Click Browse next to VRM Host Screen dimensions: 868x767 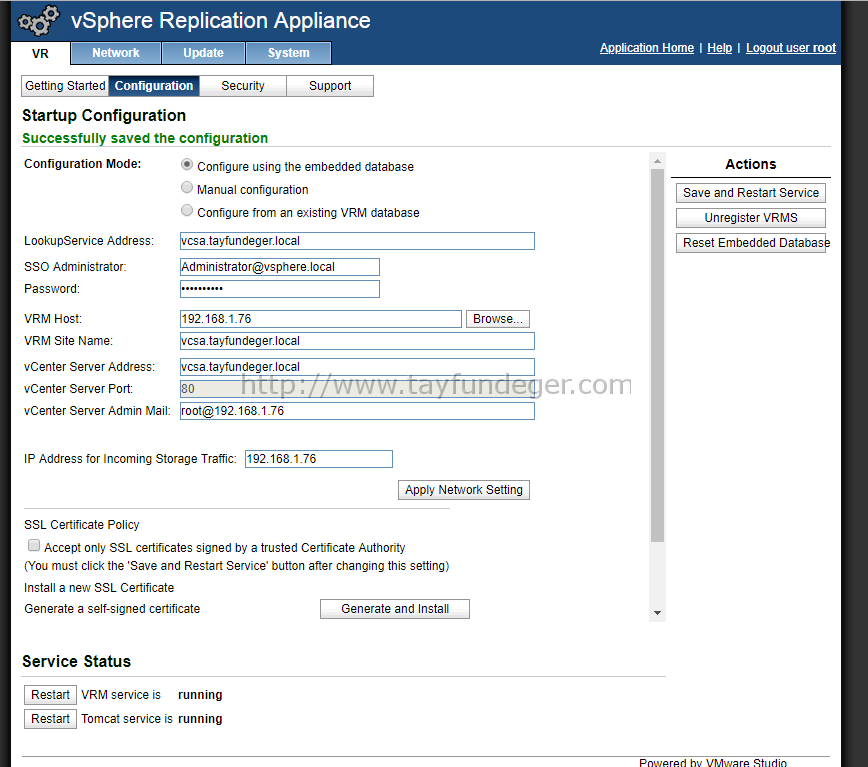tap(498, 319)
